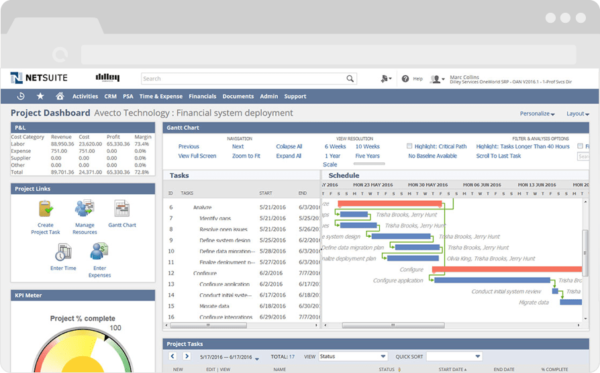The width and height of the screenshot is (600, 373).
Task: Enable Highlight: Critical Path checkbox
Action: pos(409,146)
